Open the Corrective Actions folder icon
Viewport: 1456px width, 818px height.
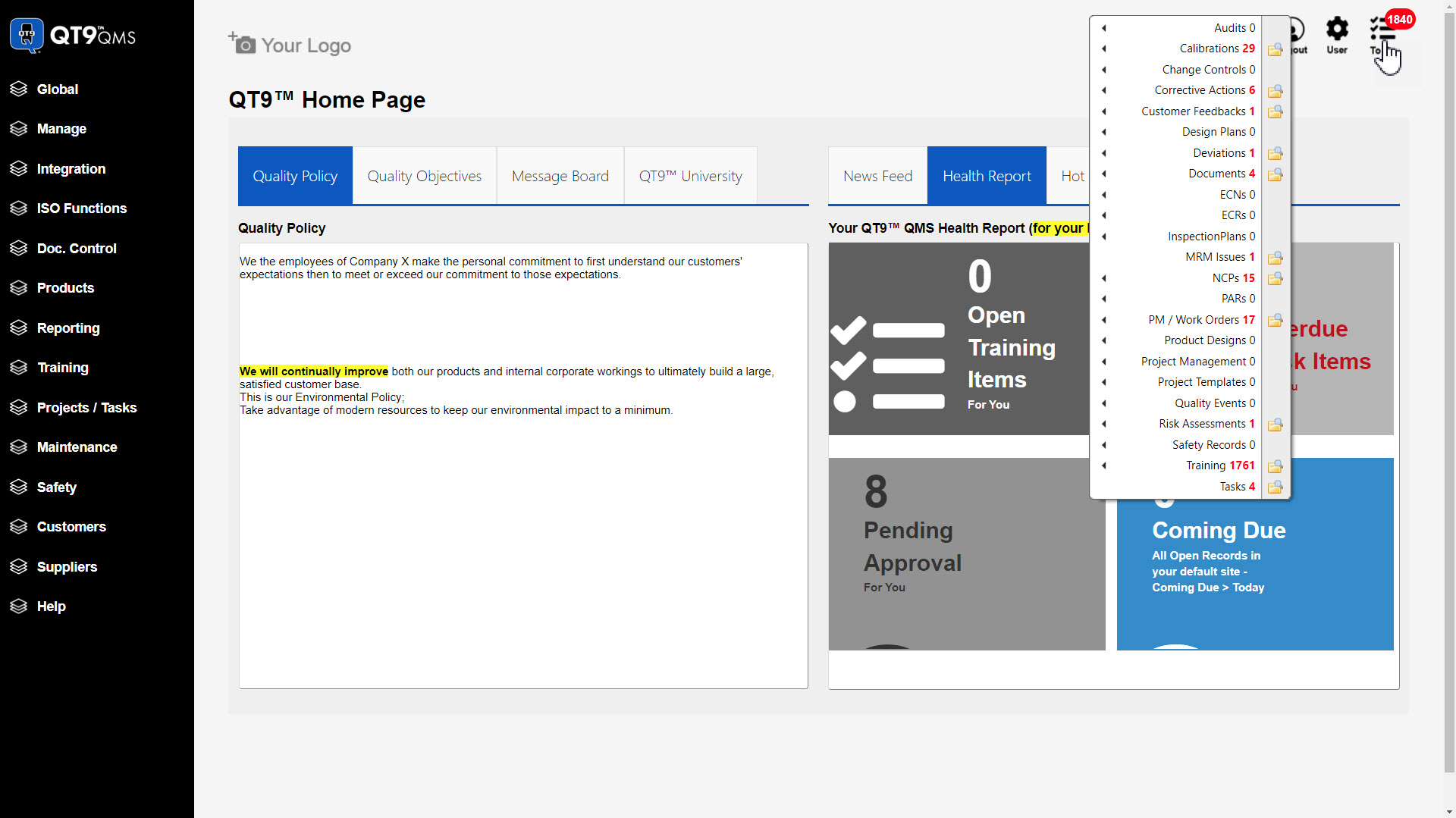click(1276, 91)
